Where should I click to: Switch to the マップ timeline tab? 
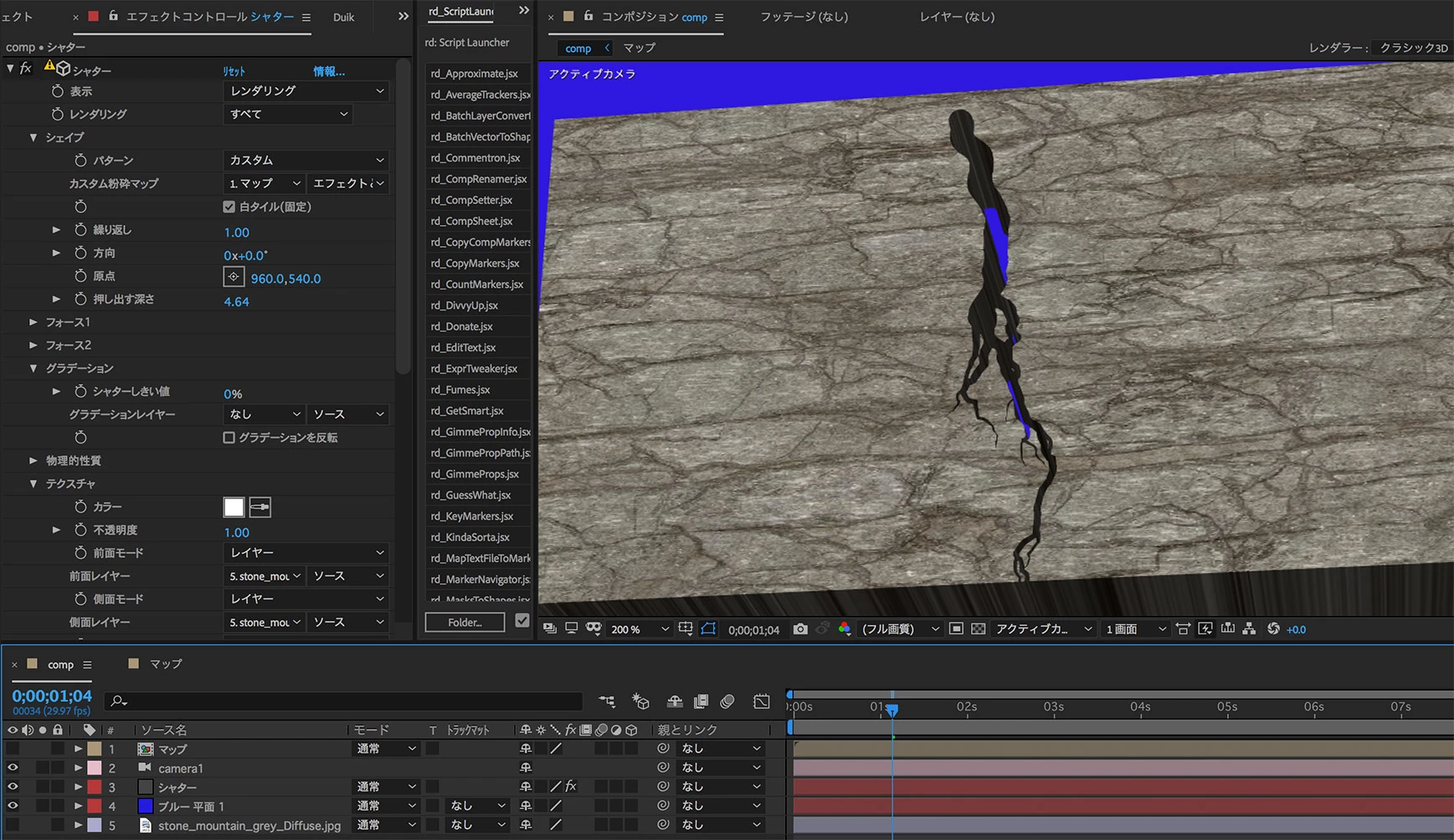point(165,664)
